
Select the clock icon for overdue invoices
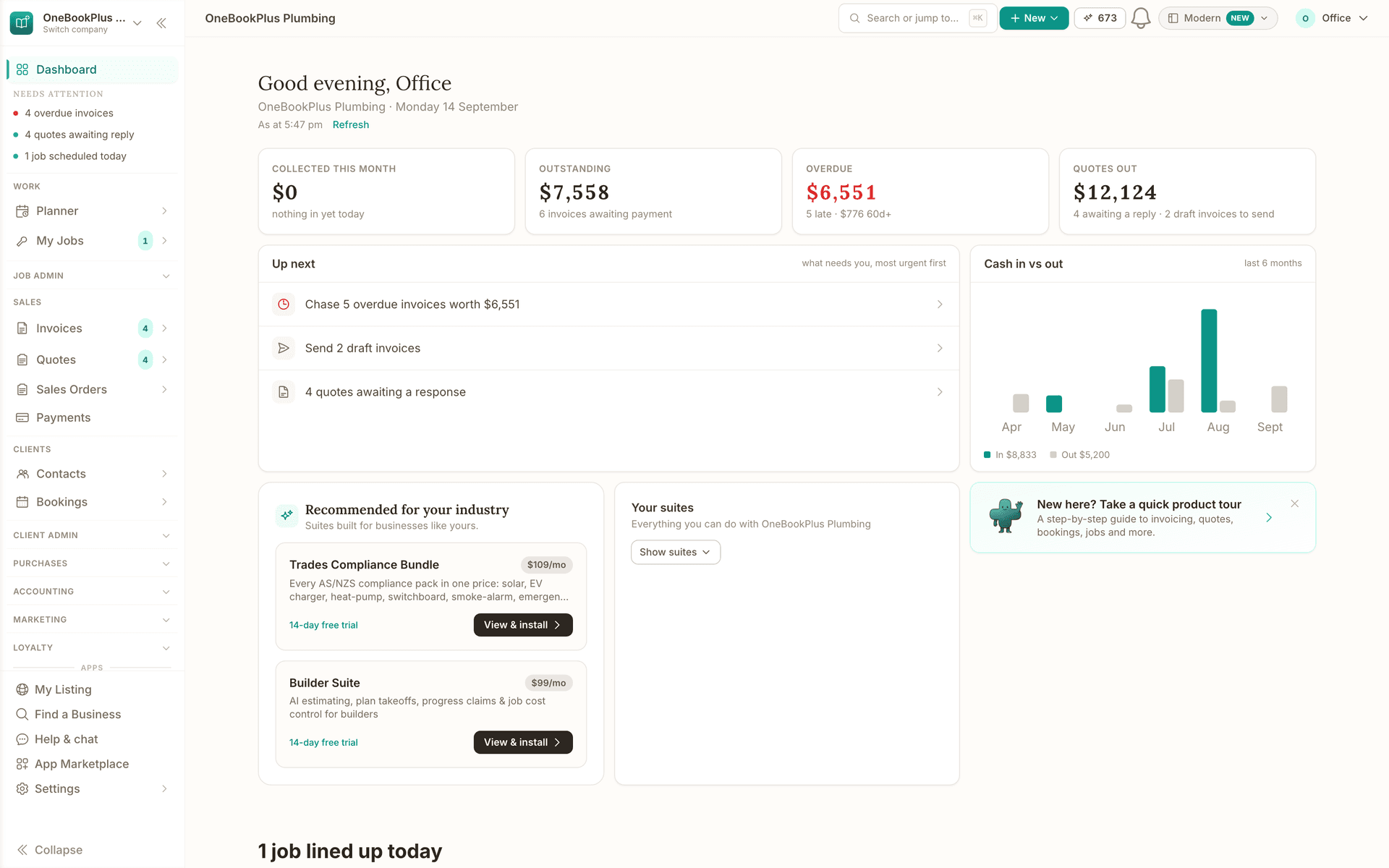coord(284,305)
